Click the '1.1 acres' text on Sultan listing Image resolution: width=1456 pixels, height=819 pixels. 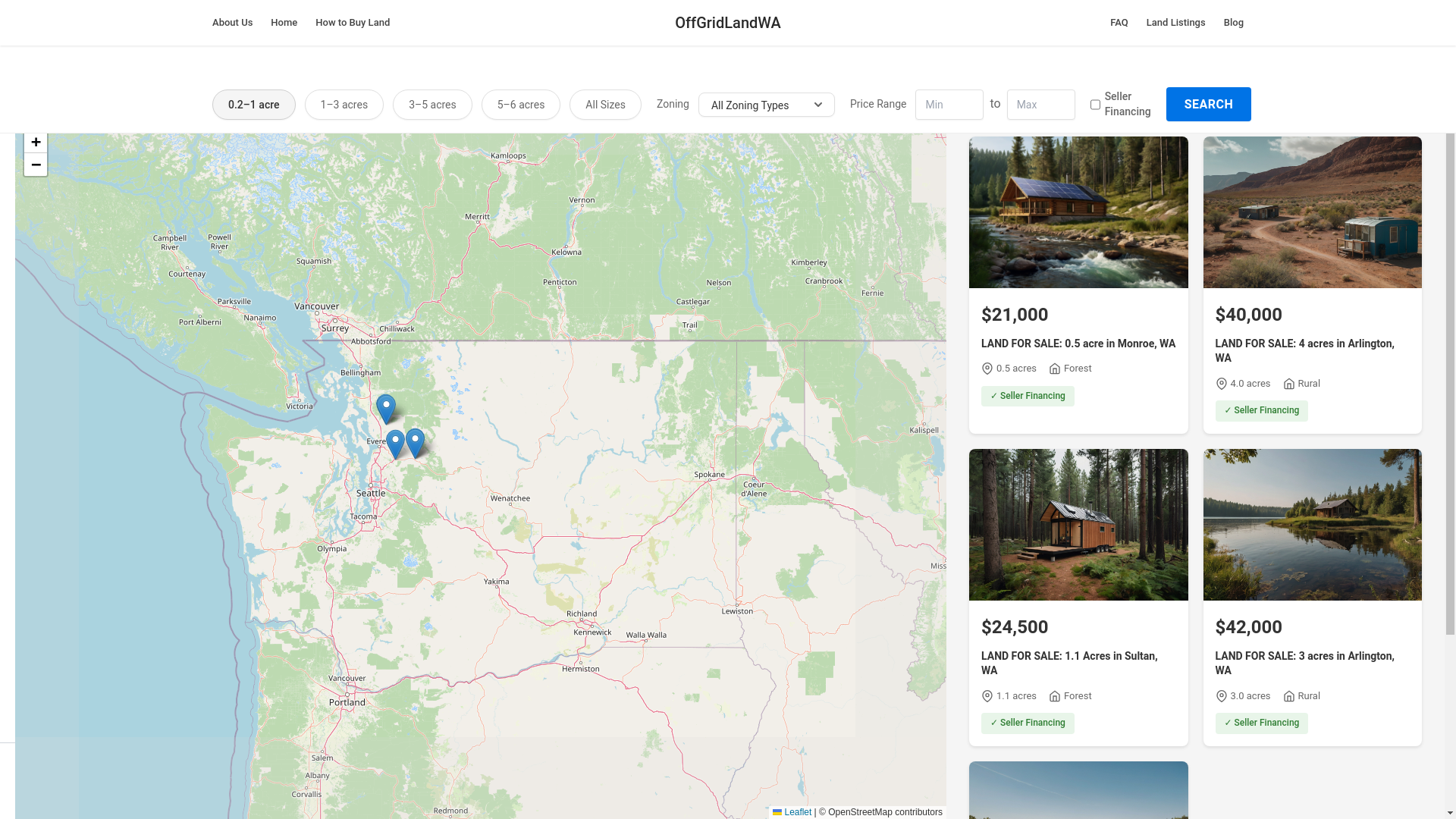click(x=1016, y=696)
